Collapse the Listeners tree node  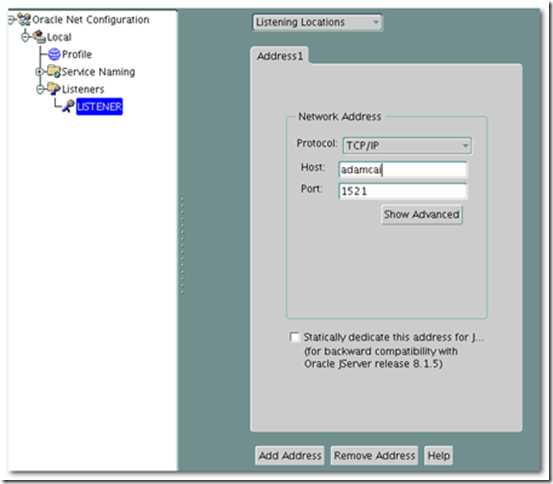pos(40,89)
